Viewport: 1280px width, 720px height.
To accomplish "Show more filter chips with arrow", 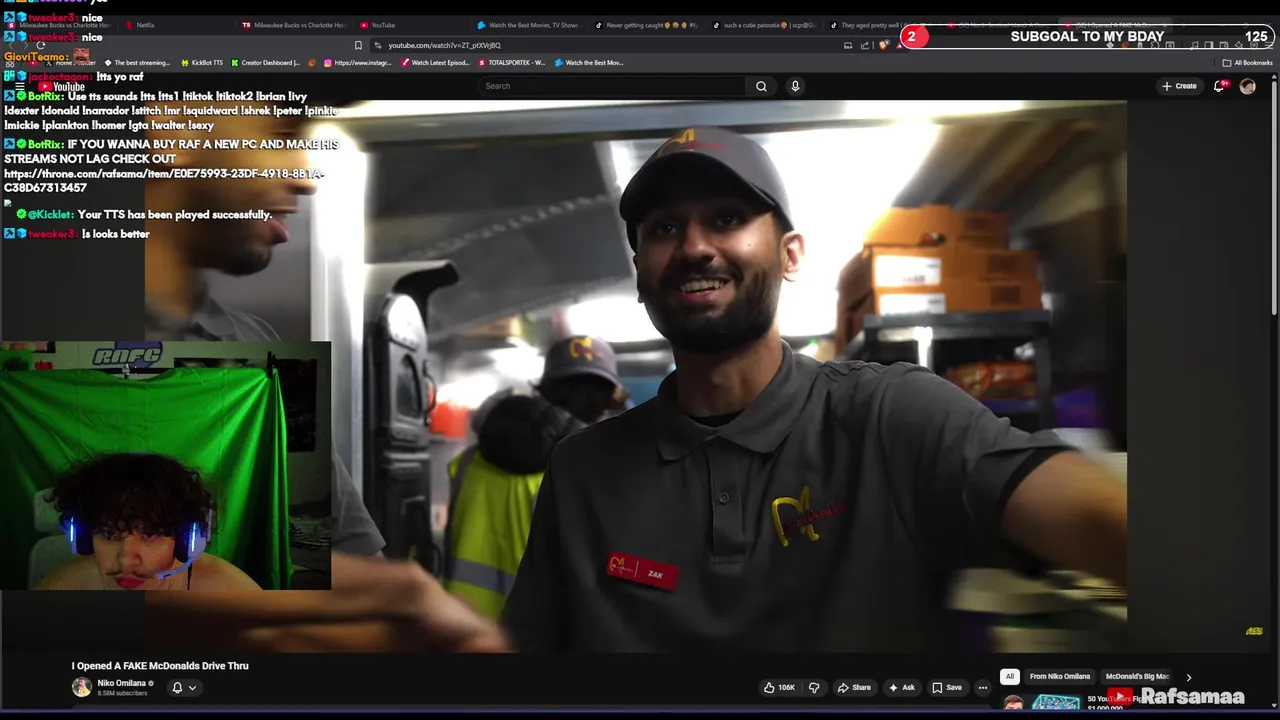I will pyautogui.click(x=1188, y=677).
